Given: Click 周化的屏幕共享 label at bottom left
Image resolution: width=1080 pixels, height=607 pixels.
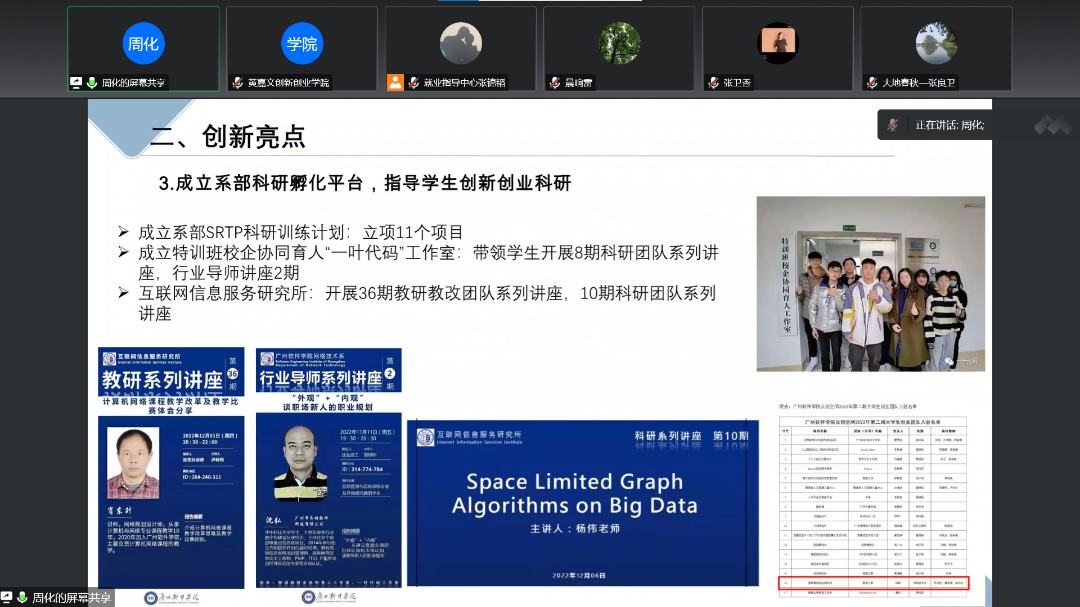Looking at the screenshot, I should pyautogui.click(x=71, y=598).
